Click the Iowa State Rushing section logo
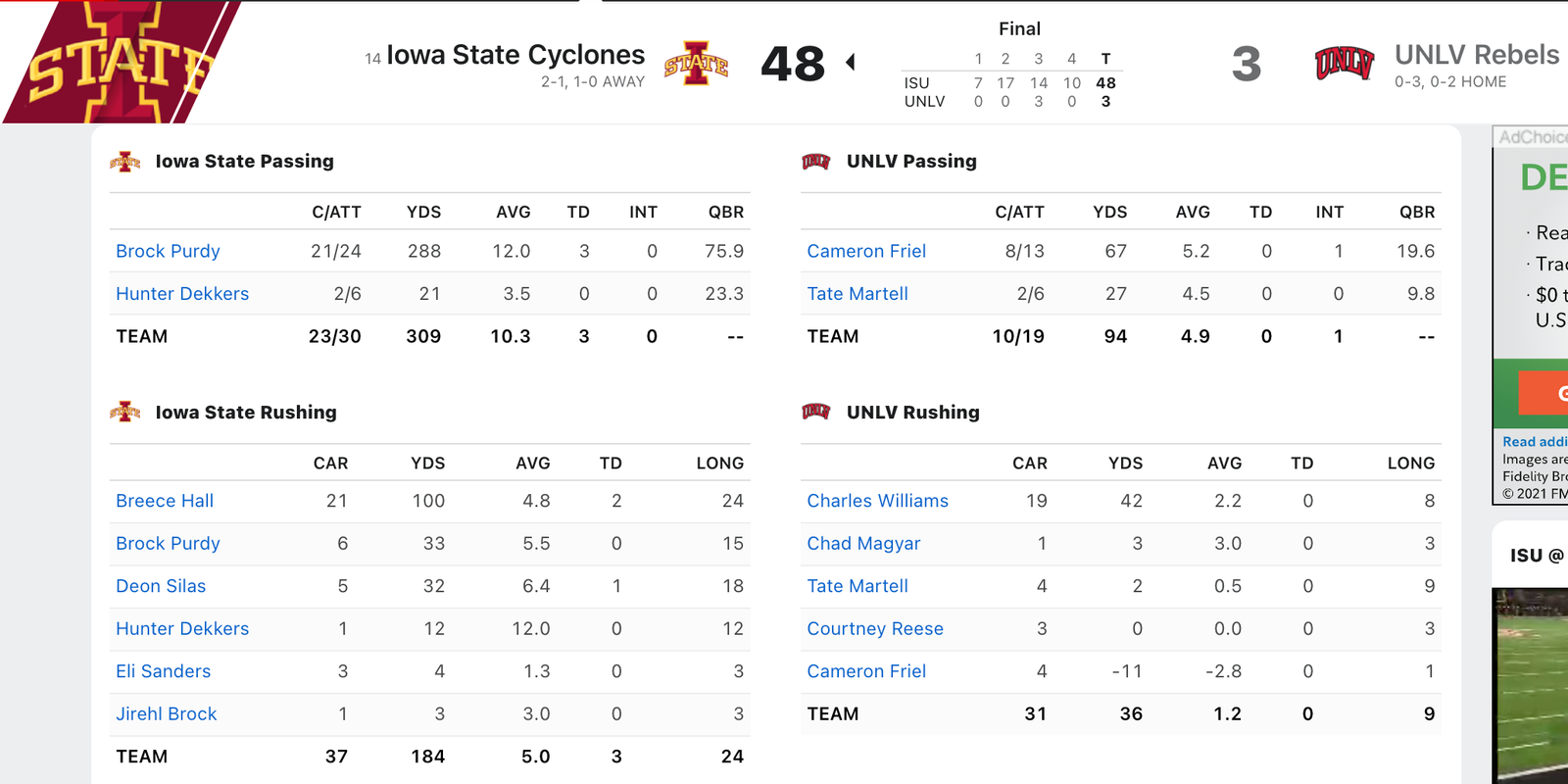The height and width of the screenshot is (784, 1568). [125, 413]
